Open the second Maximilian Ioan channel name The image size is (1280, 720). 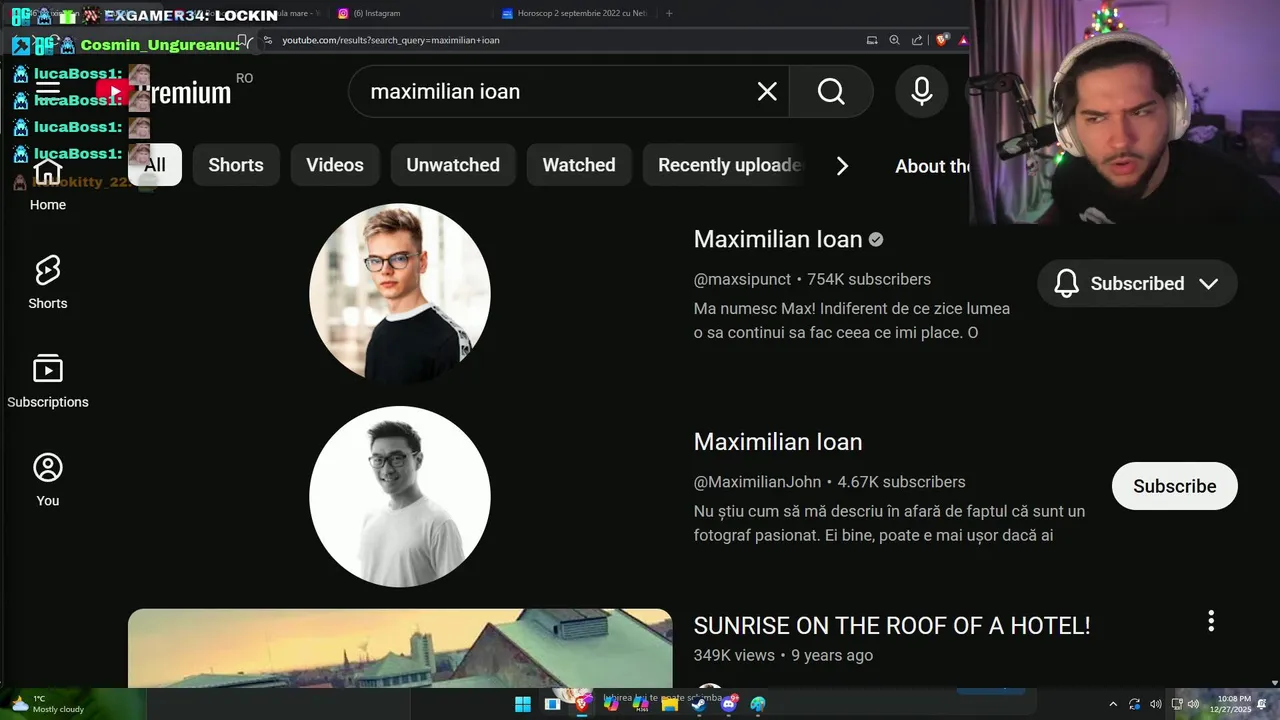(778, 442)
